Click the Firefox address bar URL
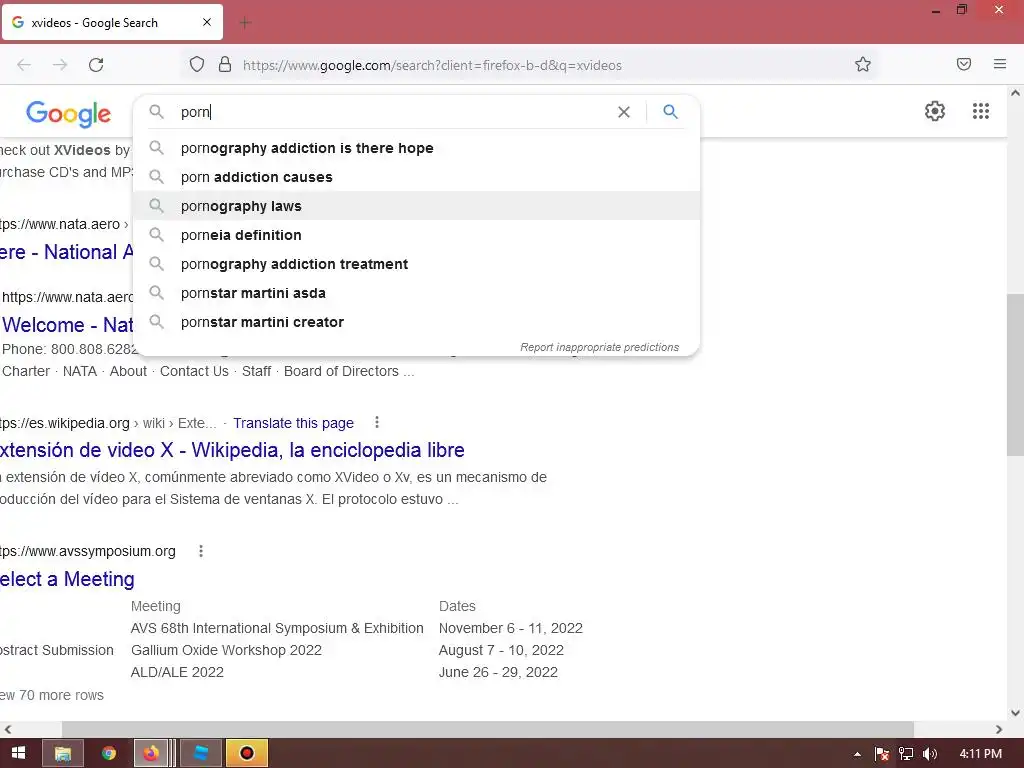This screenshot has width=1024, height=768. [x=432, y=65]
